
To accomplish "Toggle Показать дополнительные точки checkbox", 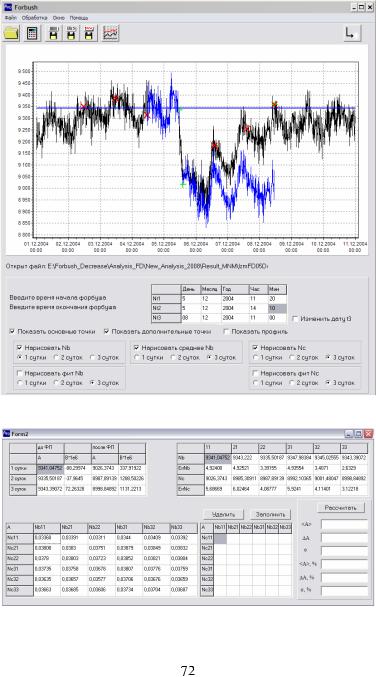I will pyautogui.click(x=106, y=332).
